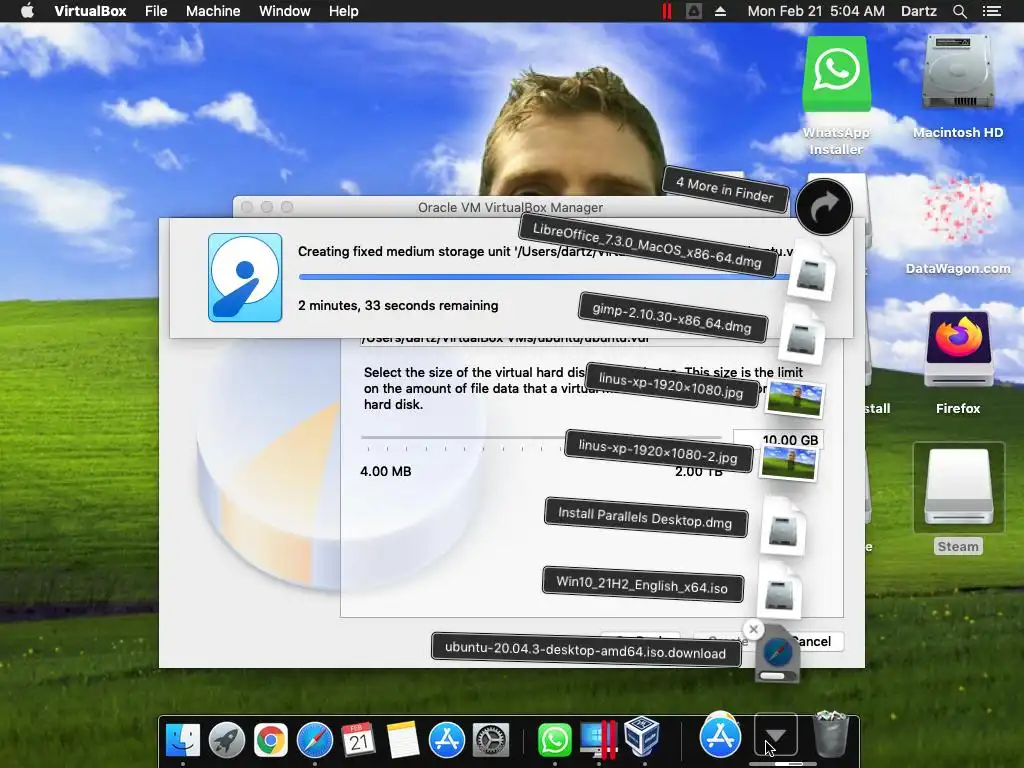The height and width of the screenshot is (768, 1024).
Task: Click the Dartz user name menu
Action: click(x=919, y=11)
